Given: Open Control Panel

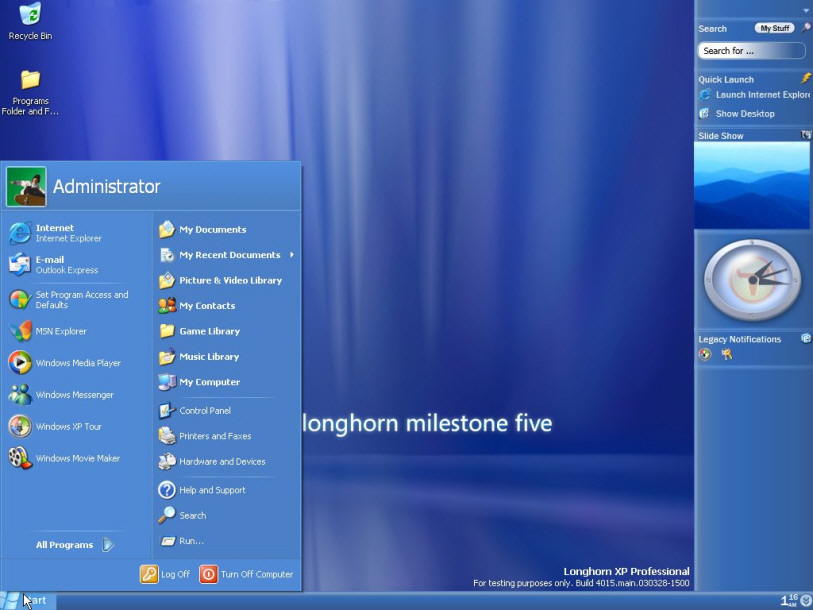Looking at the screenshot, I should coord(194,410).
